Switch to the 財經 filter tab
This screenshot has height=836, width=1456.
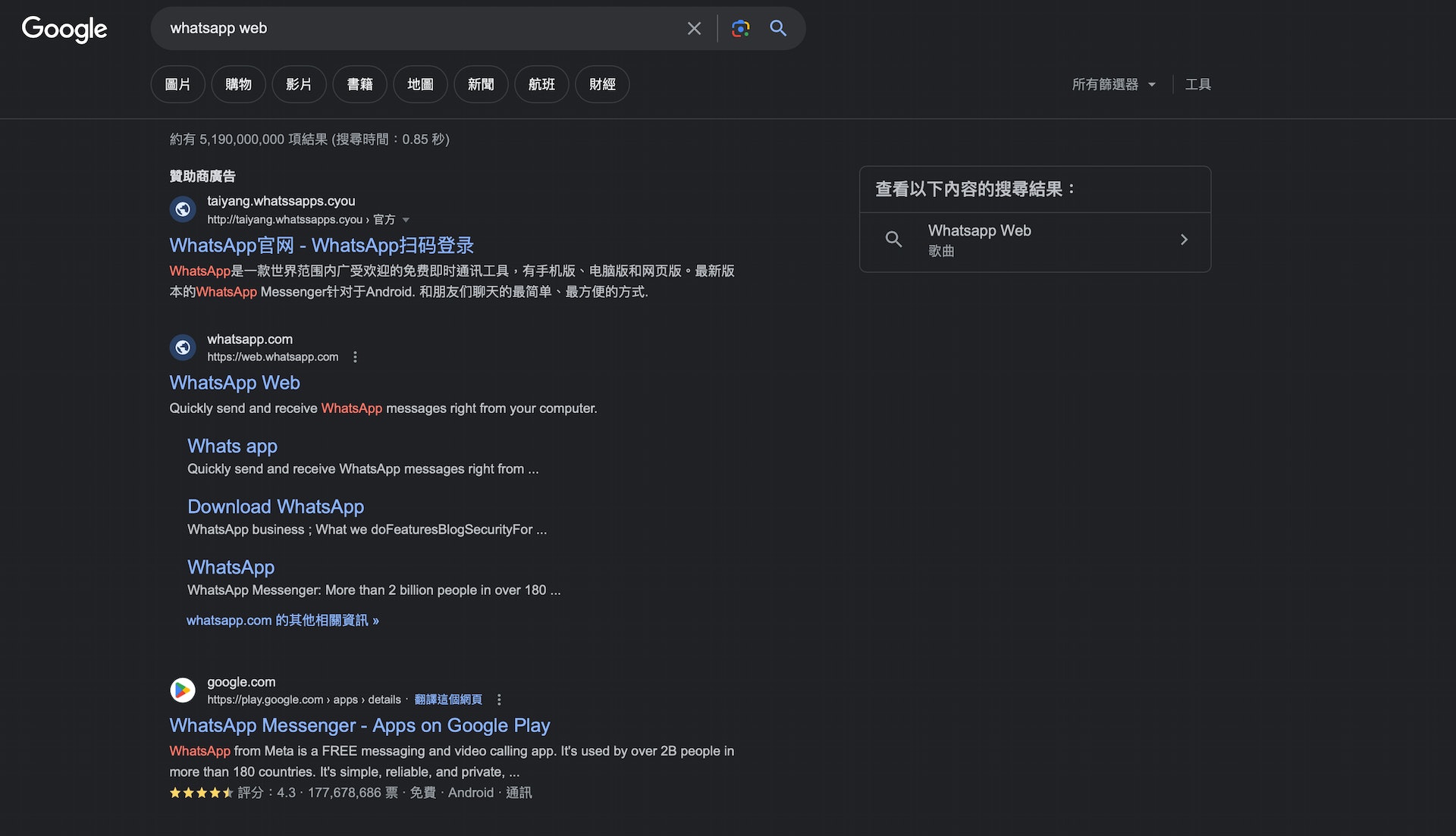(x=602, y=84)
